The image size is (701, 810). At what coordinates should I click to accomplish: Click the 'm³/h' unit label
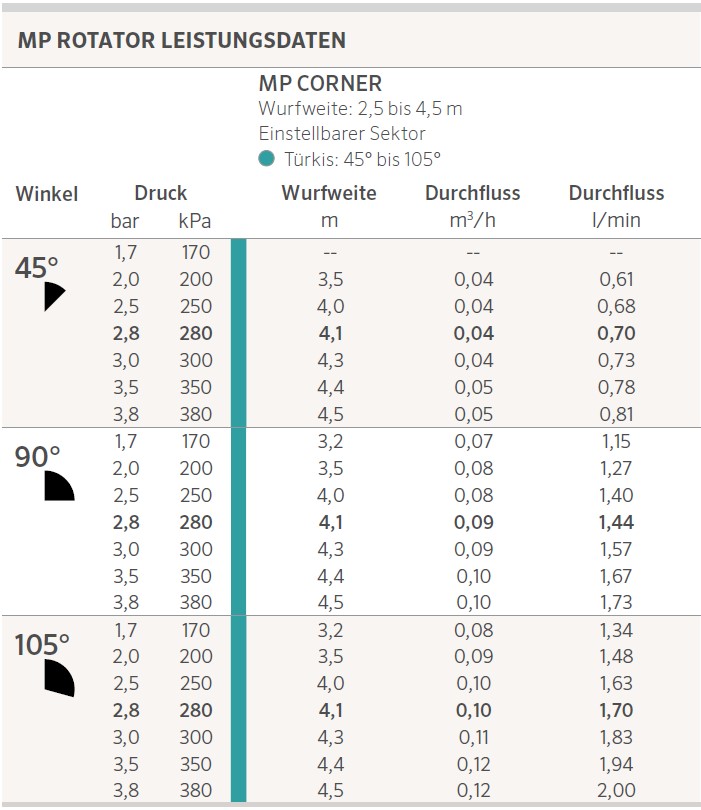pyautogui.click(x=473, y=220)
